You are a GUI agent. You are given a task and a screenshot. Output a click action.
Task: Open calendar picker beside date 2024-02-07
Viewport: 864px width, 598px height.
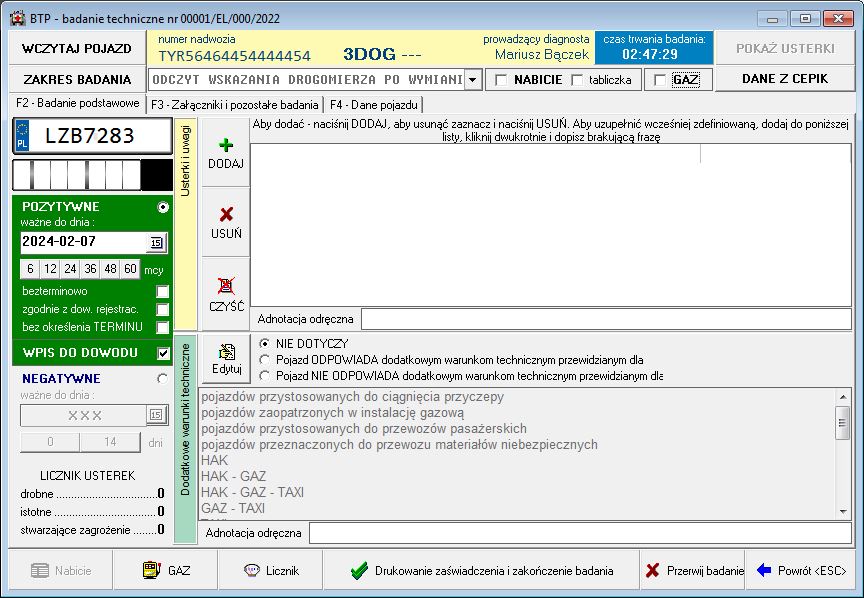(156, 243)
